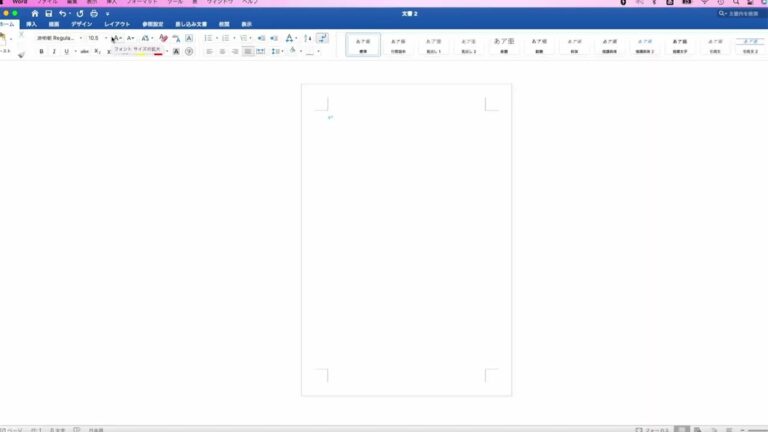This screenshot has height=432, width=768.
Task: Open the font name combo box
Action: [59, 38]
